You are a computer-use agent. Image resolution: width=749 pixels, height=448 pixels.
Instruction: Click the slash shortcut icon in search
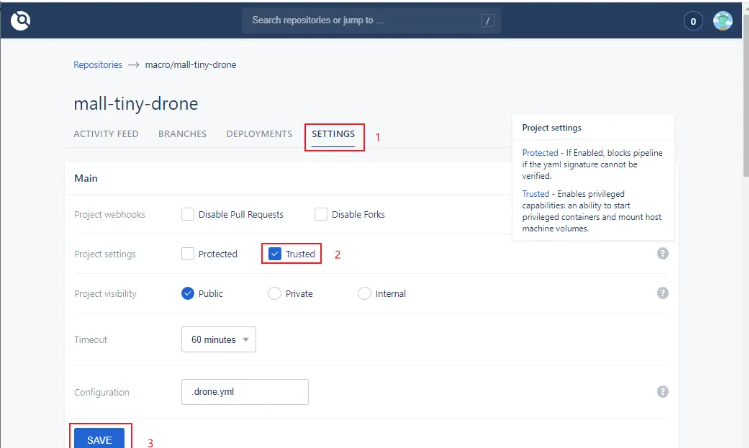click(487, 21)
